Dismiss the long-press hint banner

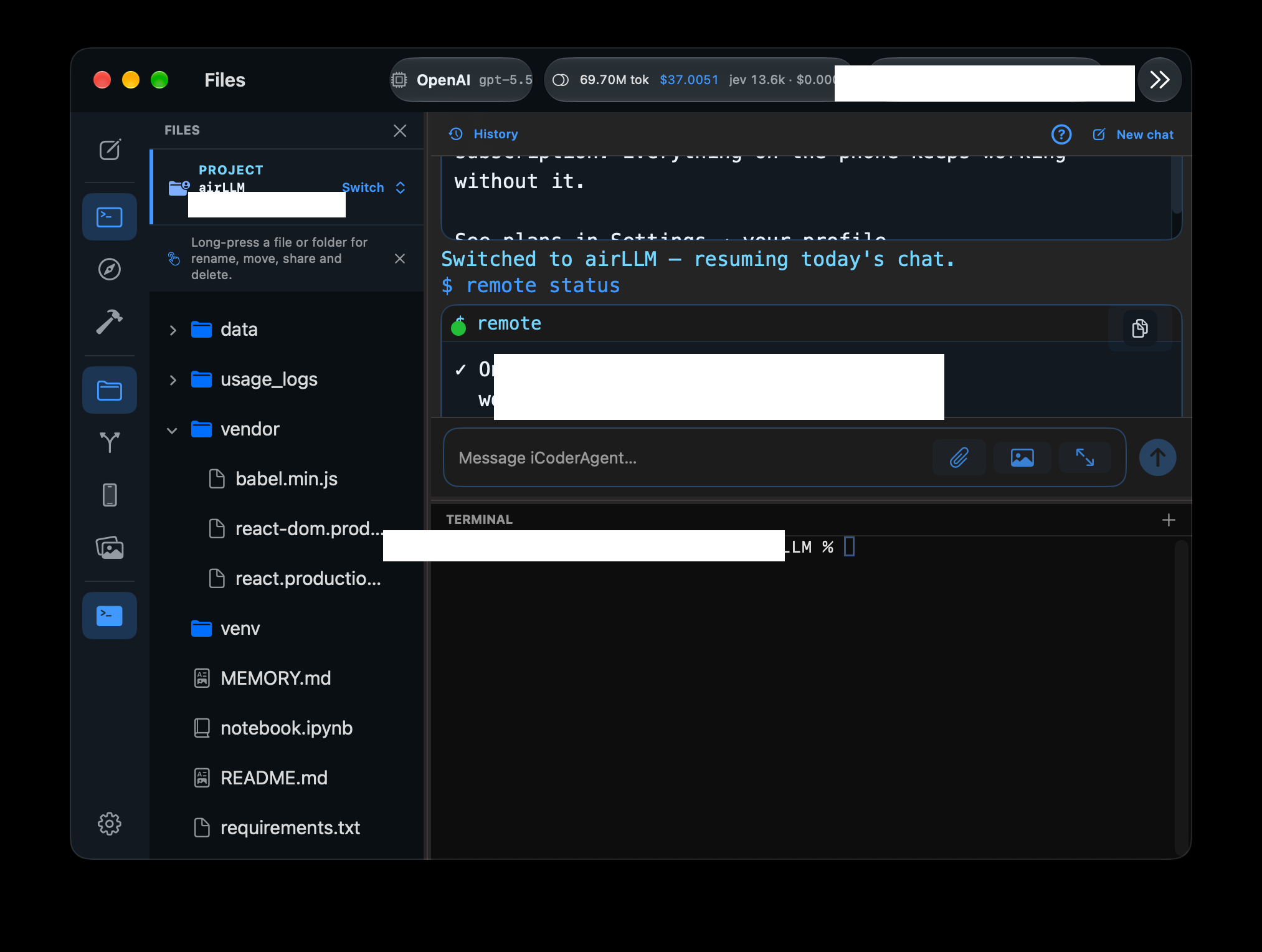point(400,259)
